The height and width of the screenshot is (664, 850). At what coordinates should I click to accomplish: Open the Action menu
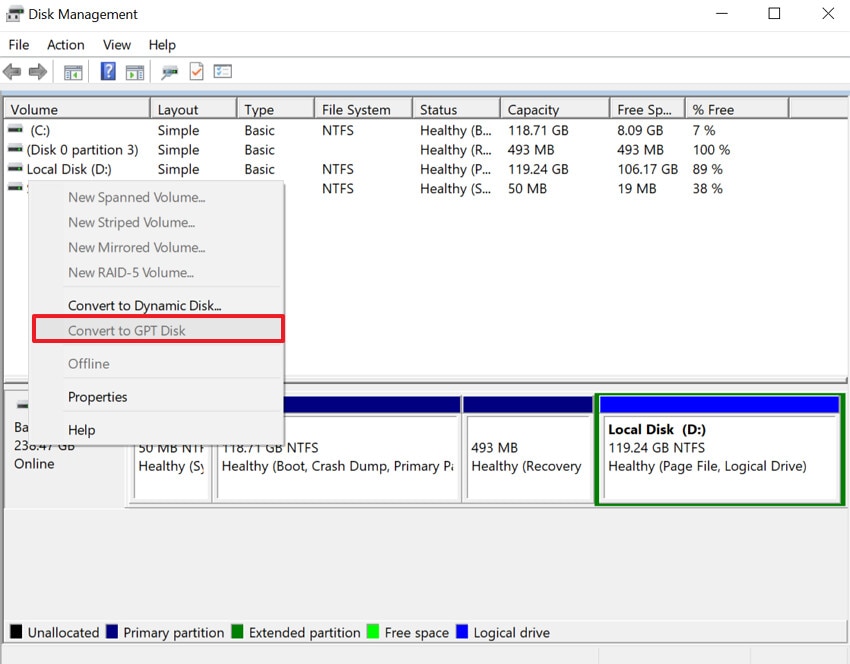[65, 45]
